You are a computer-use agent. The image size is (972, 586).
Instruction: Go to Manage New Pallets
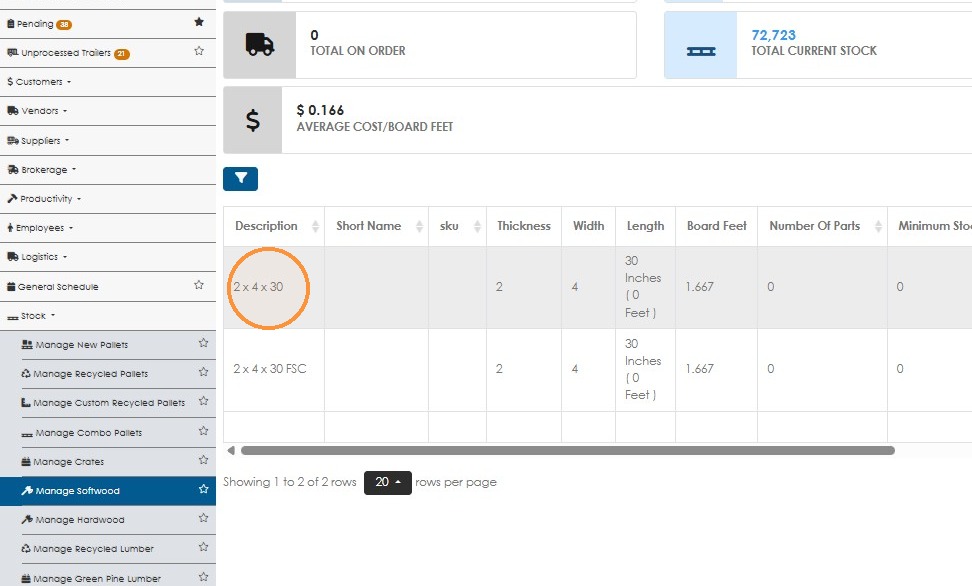click(74, 345)
